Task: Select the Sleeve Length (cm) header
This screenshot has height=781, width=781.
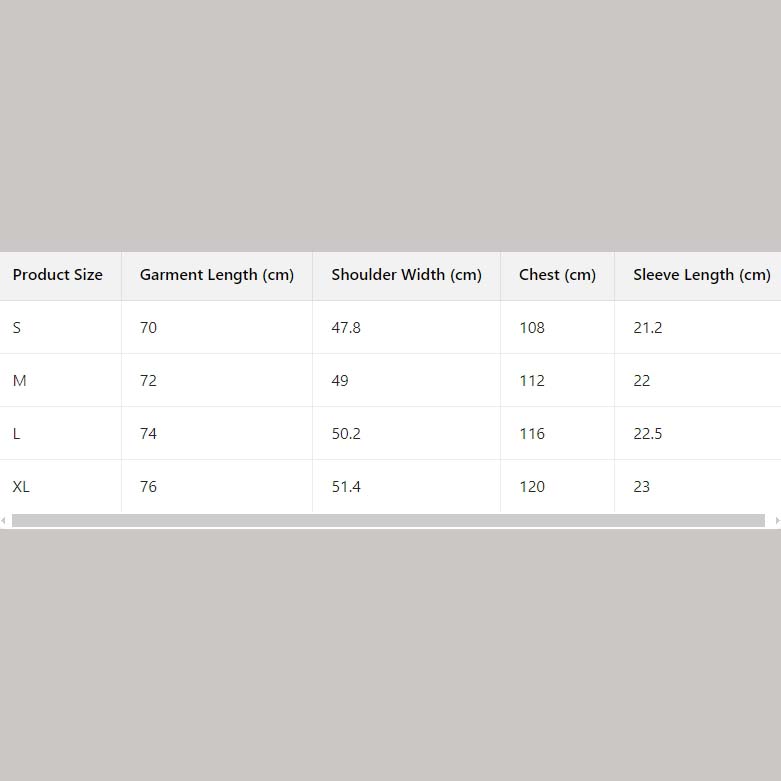Action: (x=701, y=275)
